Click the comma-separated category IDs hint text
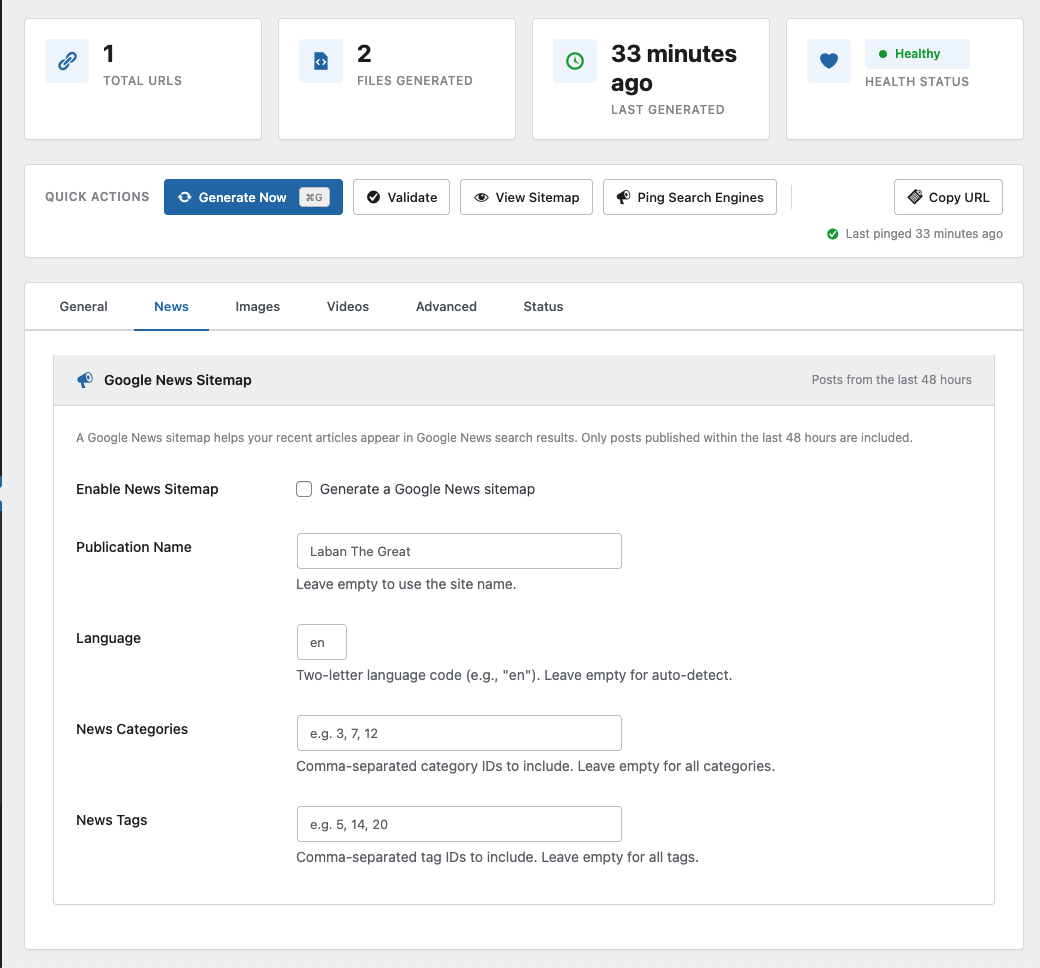Screen dimensions: 1040x968 (535, 766)
